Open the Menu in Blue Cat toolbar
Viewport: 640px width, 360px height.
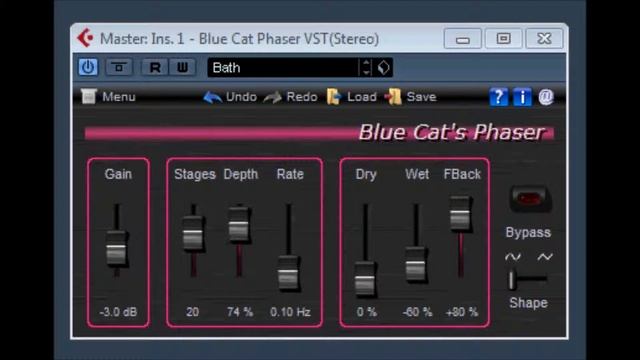pyautogui.click(x=108, y=97)
